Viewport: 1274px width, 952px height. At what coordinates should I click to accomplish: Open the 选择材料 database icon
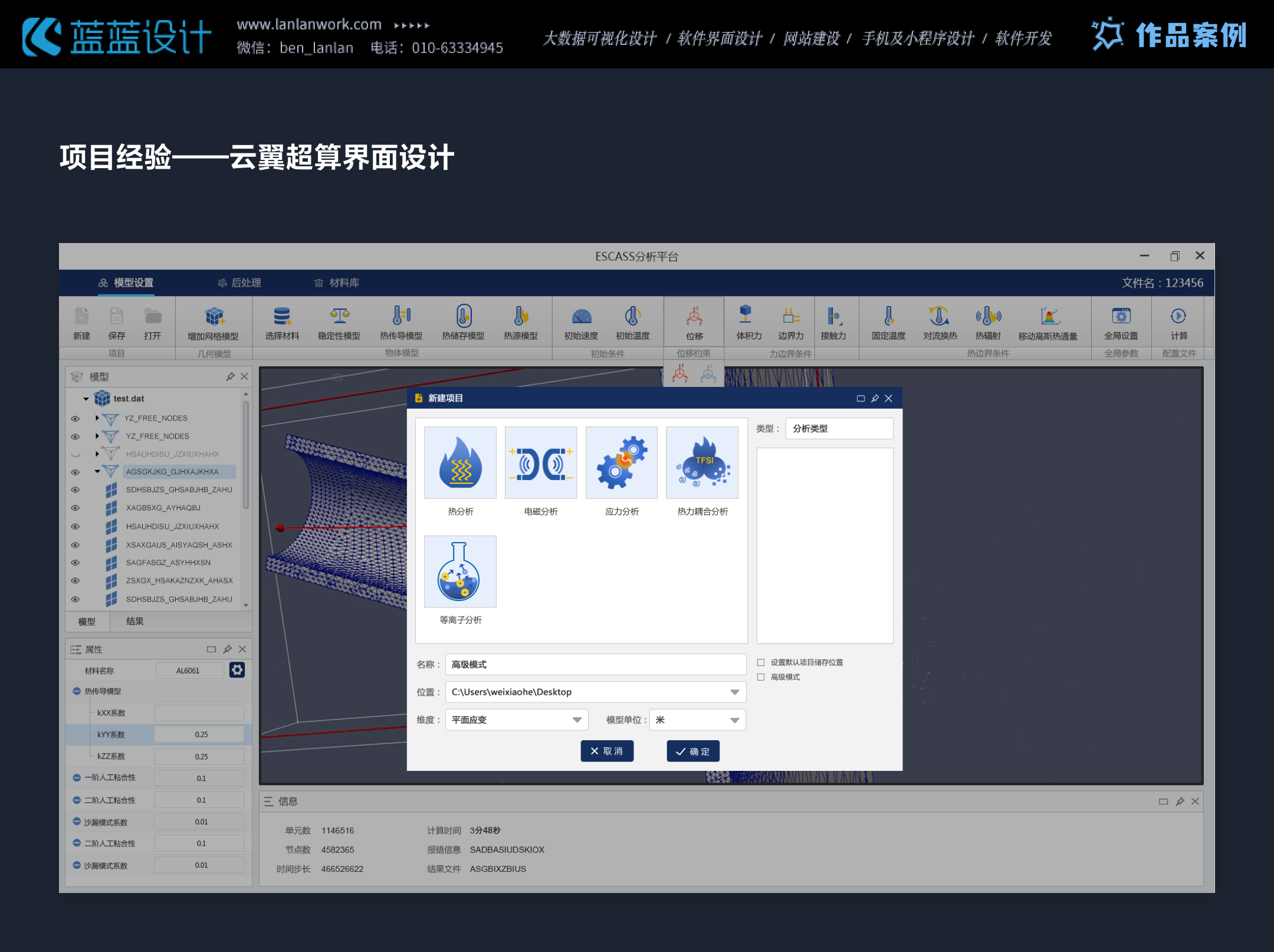pyautogui.click(x=282, y=317)
